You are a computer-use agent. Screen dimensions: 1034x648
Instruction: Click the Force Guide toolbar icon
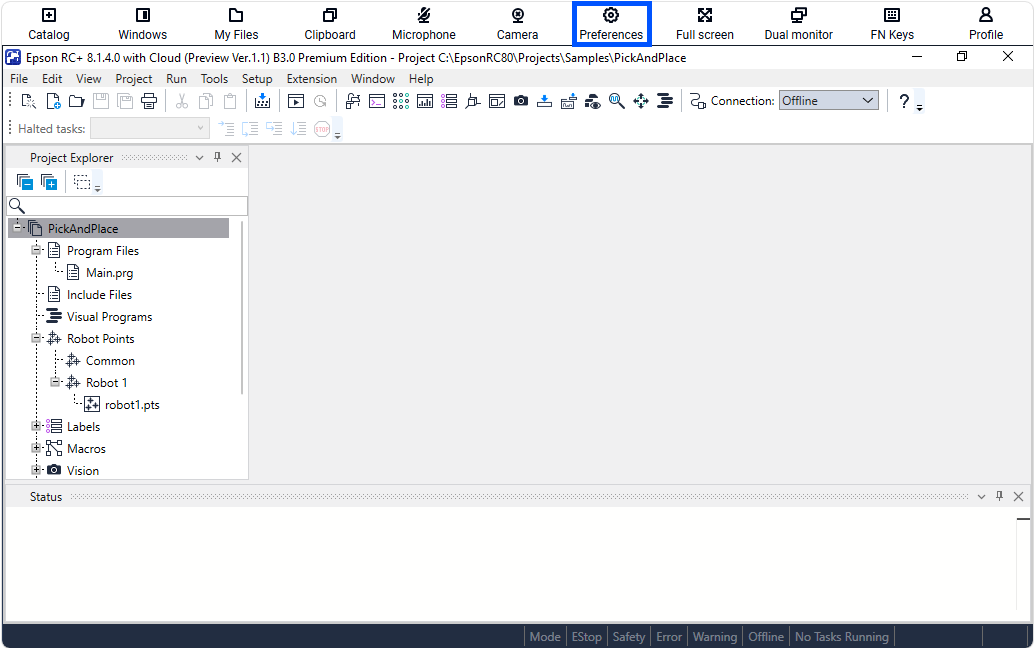pyautogui.click(x=568, y=101)
